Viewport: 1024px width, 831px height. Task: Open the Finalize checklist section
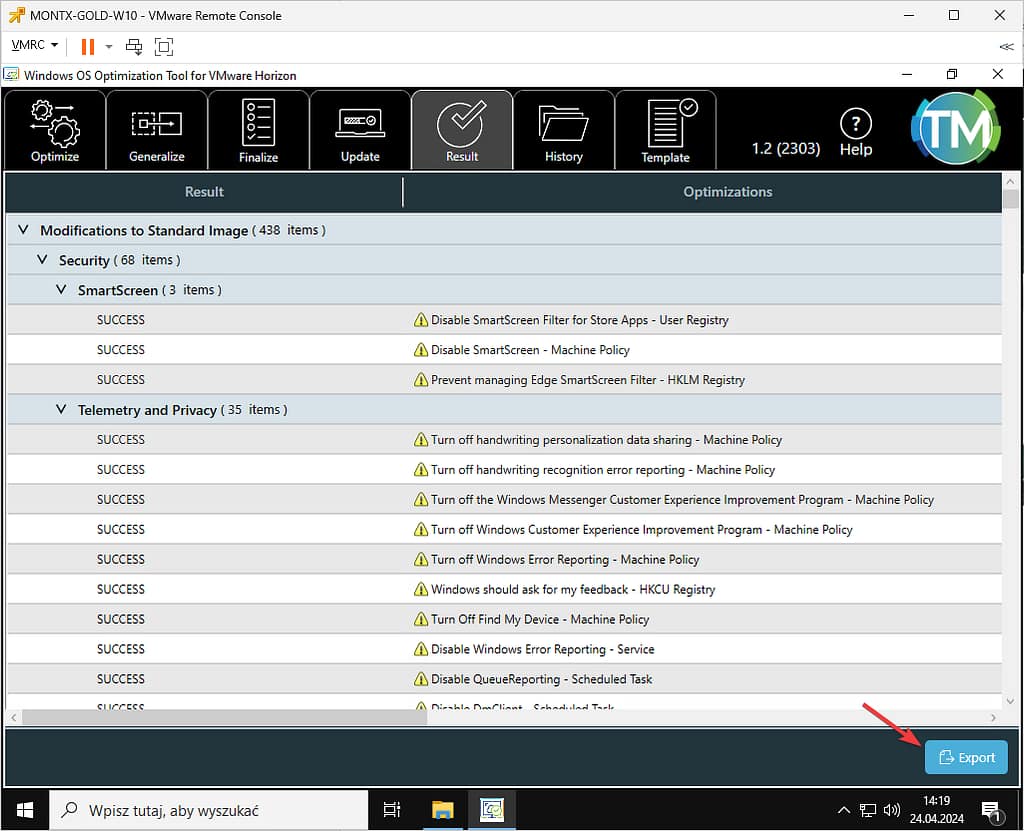click(259, 130)
